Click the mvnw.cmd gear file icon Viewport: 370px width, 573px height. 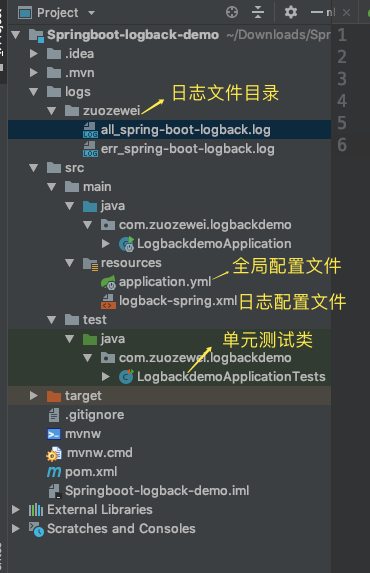(x=54, y=454)
